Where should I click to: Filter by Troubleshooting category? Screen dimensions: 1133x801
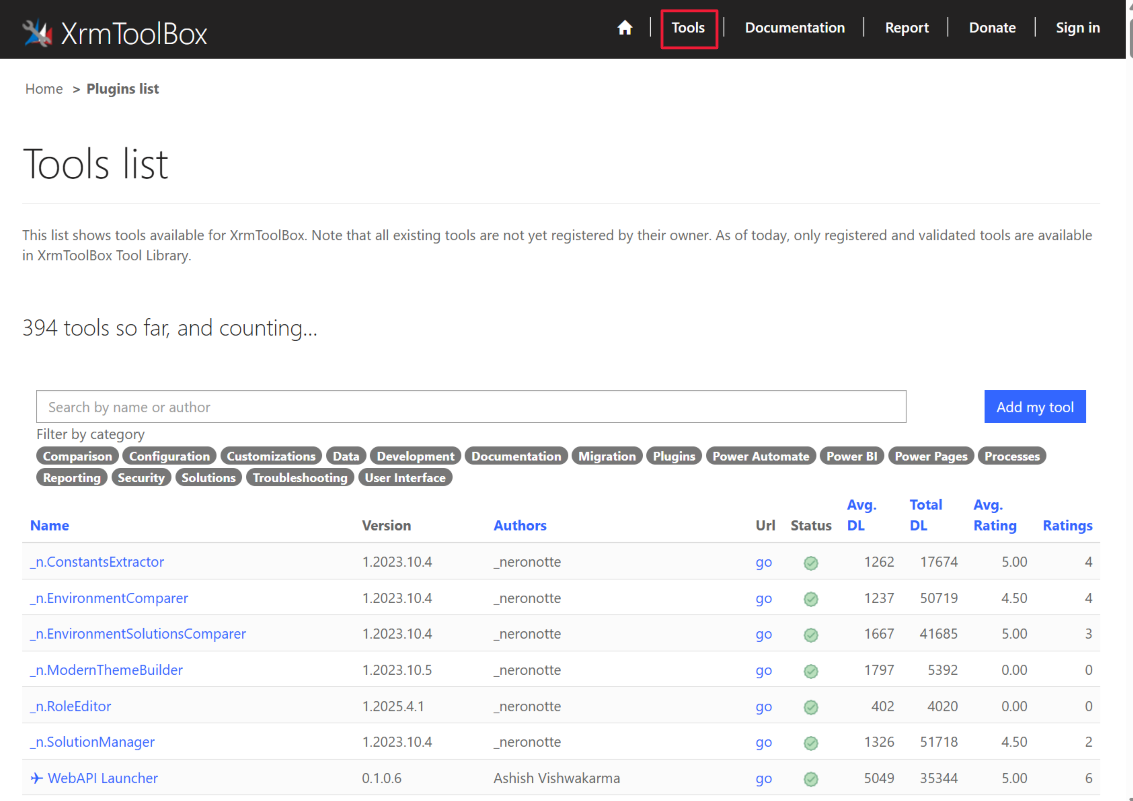click(300, 478)
